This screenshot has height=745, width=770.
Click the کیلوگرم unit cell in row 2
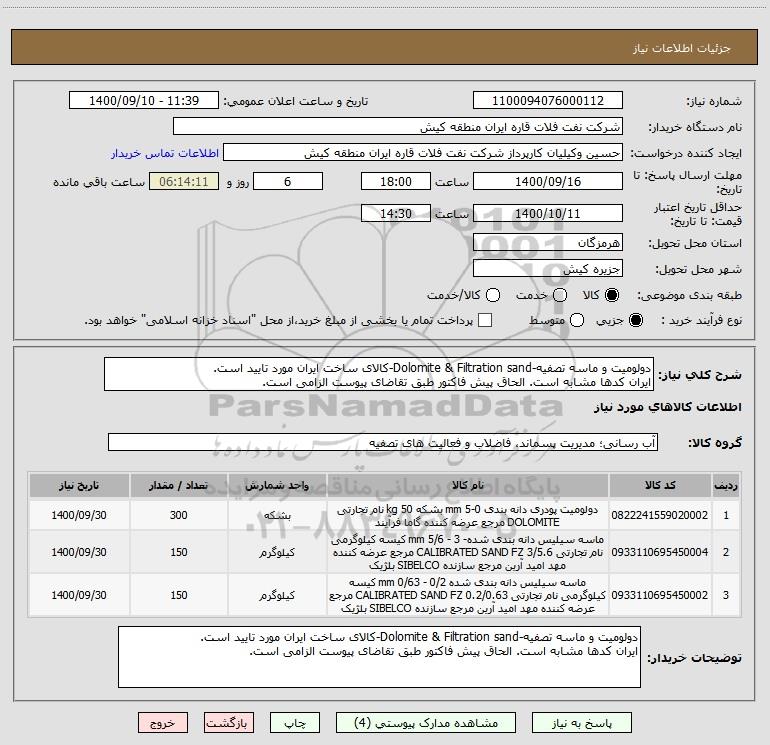[277, 552]
